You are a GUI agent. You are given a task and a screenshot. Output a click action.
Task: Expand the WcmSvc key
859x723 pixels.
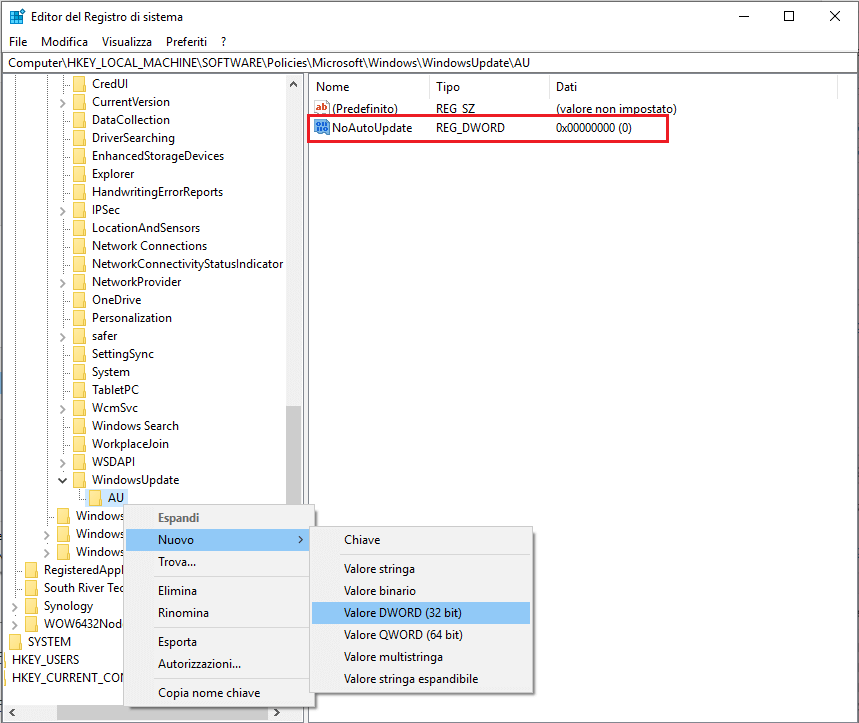point(62,409)
